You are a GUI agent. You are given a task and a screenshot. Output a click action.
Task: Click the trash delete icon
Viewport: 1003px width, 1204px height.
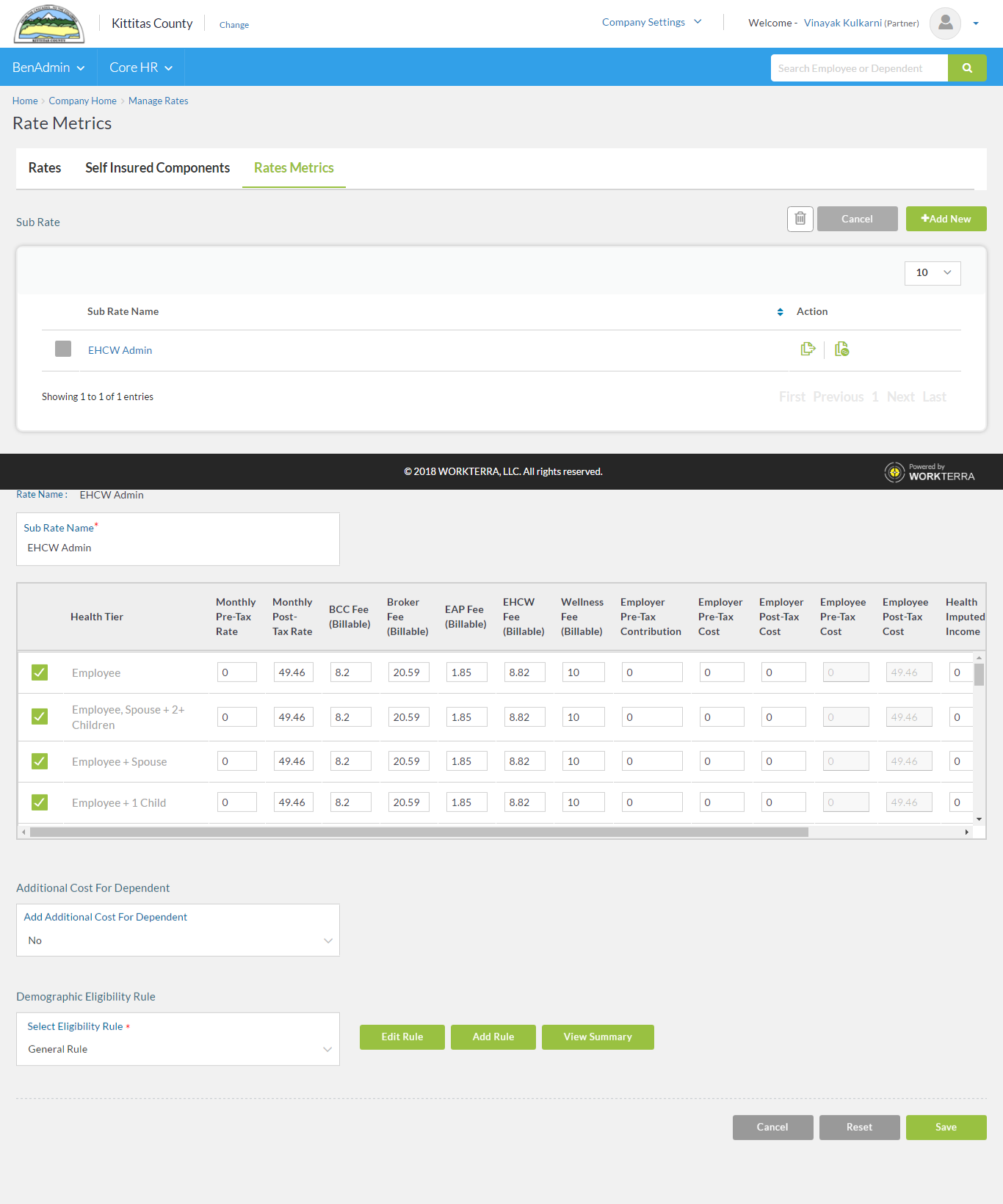(800, 219)
